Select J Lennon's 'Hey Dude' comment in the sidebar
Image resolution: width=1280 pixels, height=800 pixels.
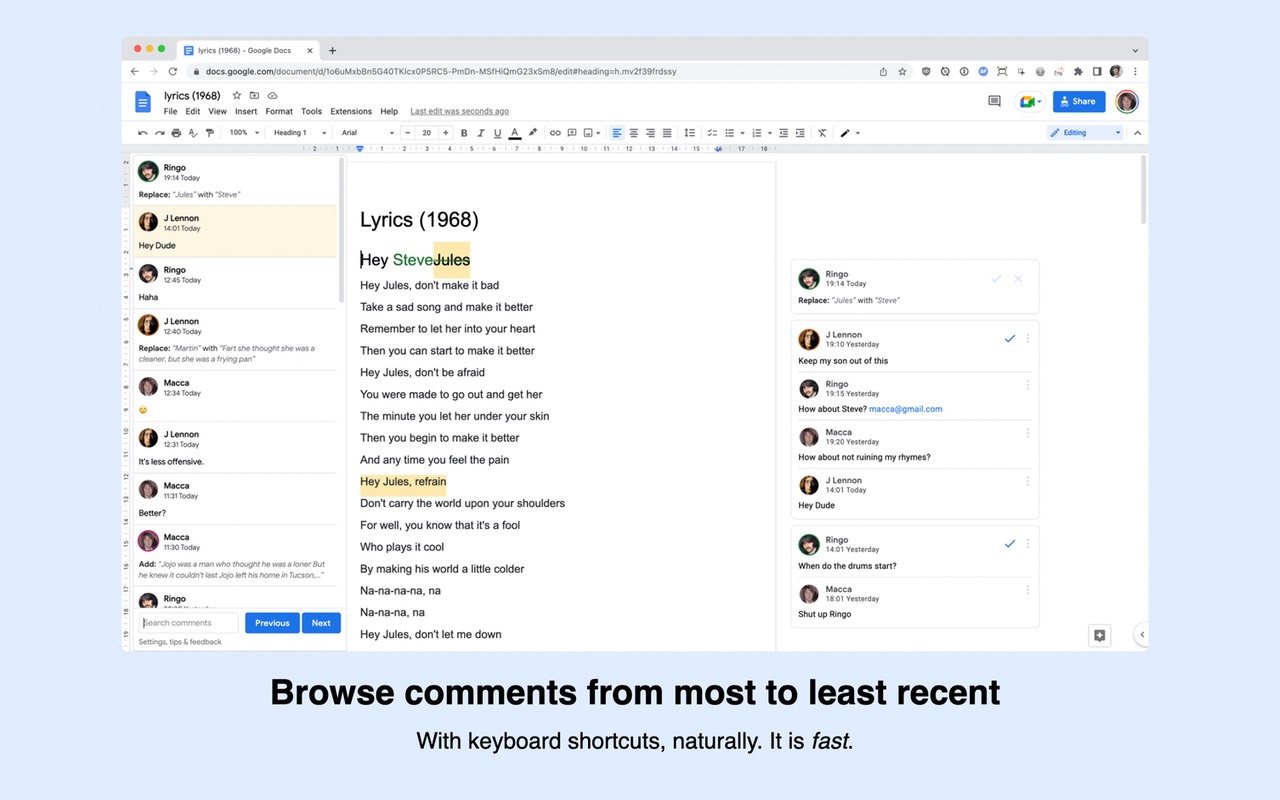236,232
